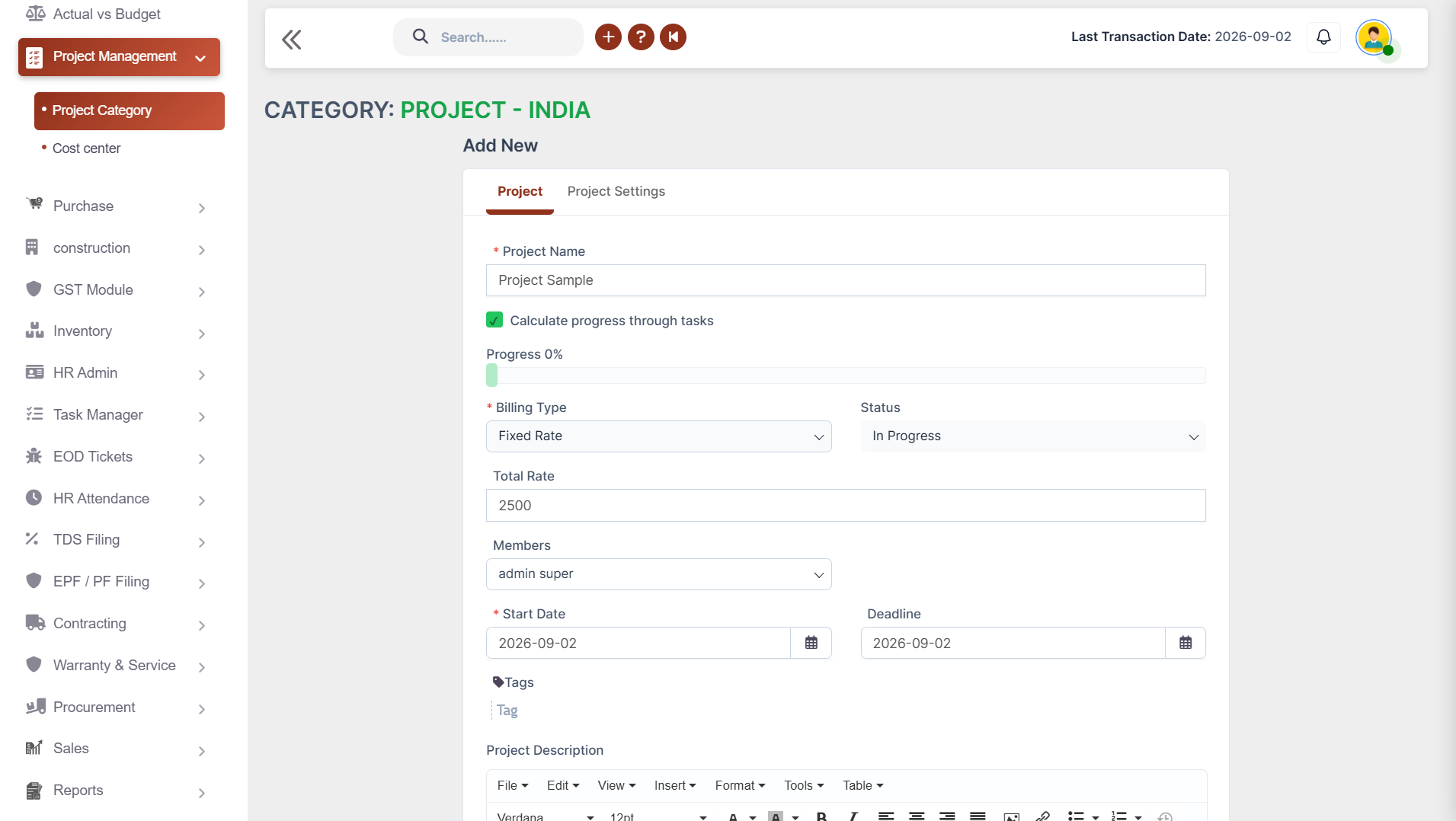Select Project Category in sidebar

click(x=130, y=111)
